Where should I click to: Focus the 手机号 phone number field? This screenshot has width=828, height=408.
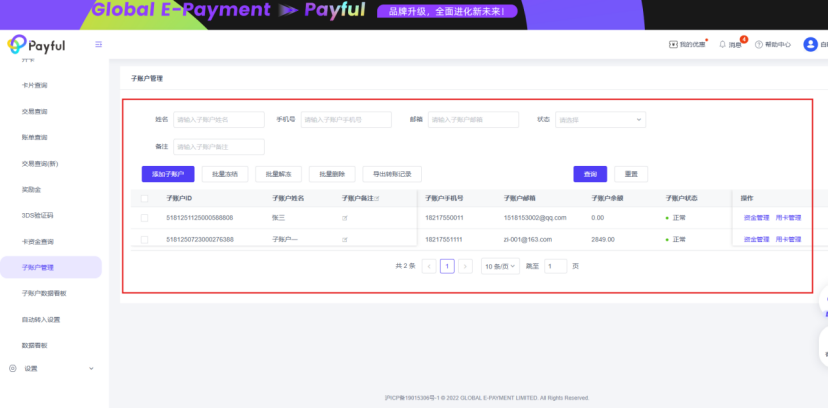346,120
